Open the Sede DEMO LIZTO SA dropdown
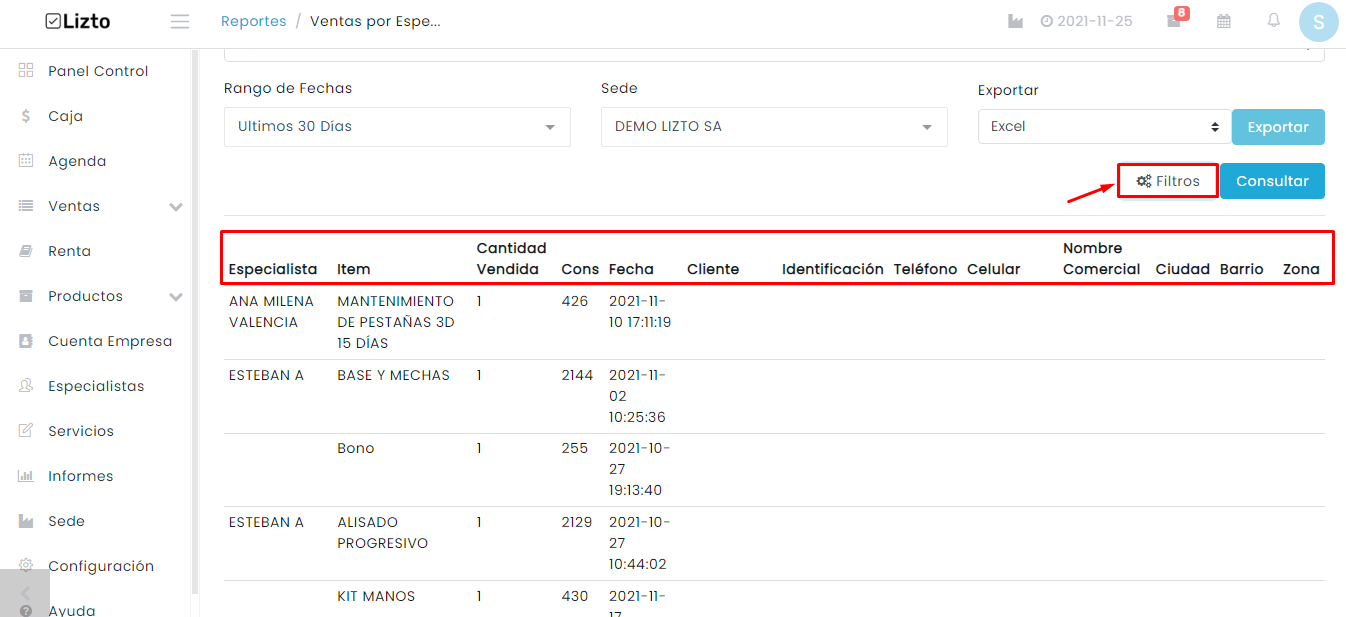 774,127
